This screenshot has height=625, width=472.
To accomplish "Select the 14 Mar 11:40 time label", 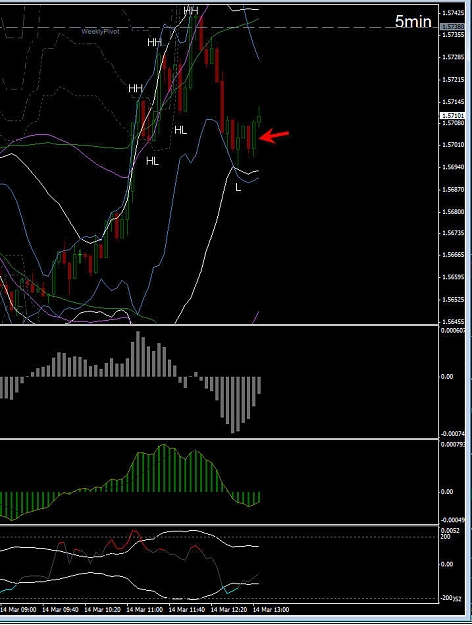I will [x=186, y=610].
